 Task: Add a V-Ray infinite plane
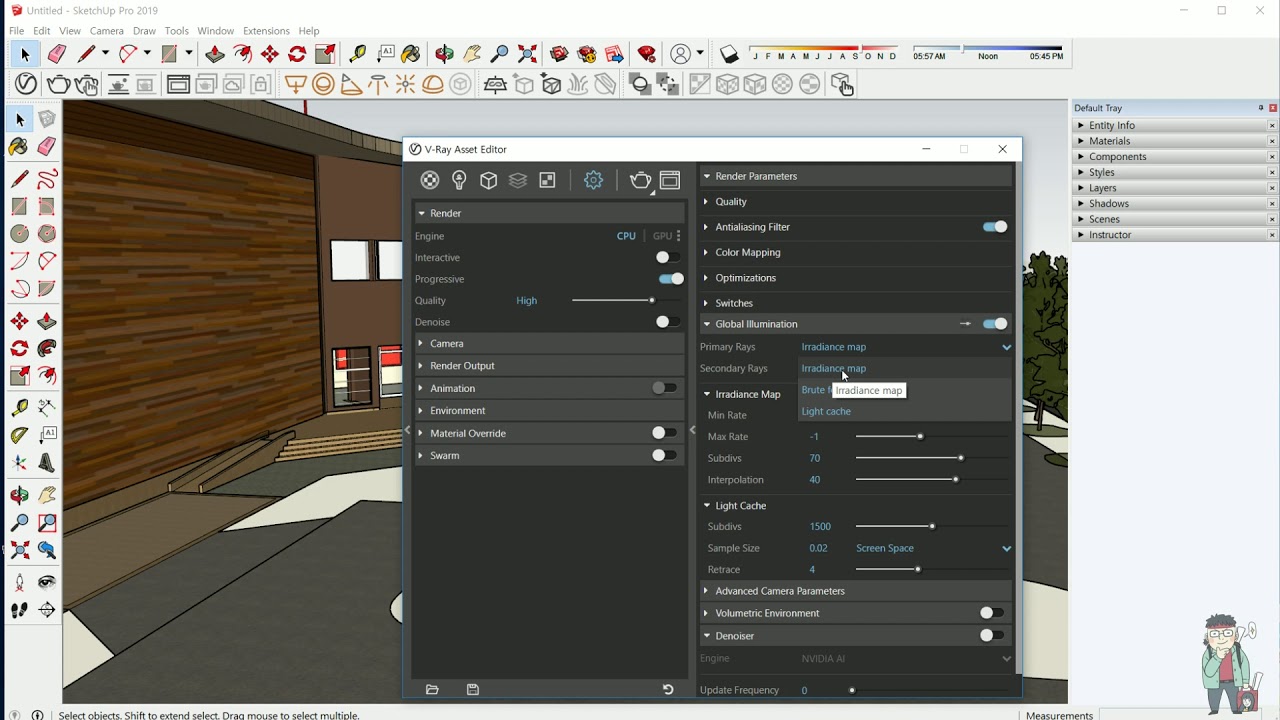[x=495, y=84]
